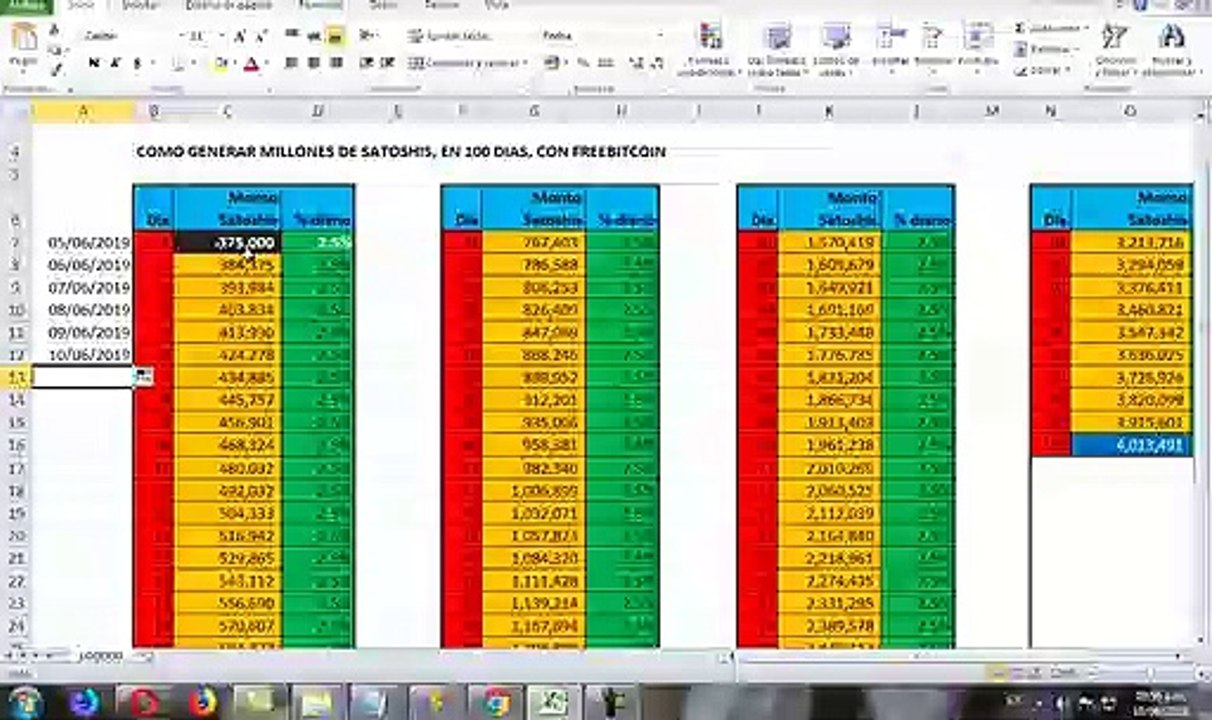Screen dimensions: 1212x720
Task: Open the Archivo tab
Action: click(x=29, y=5)
